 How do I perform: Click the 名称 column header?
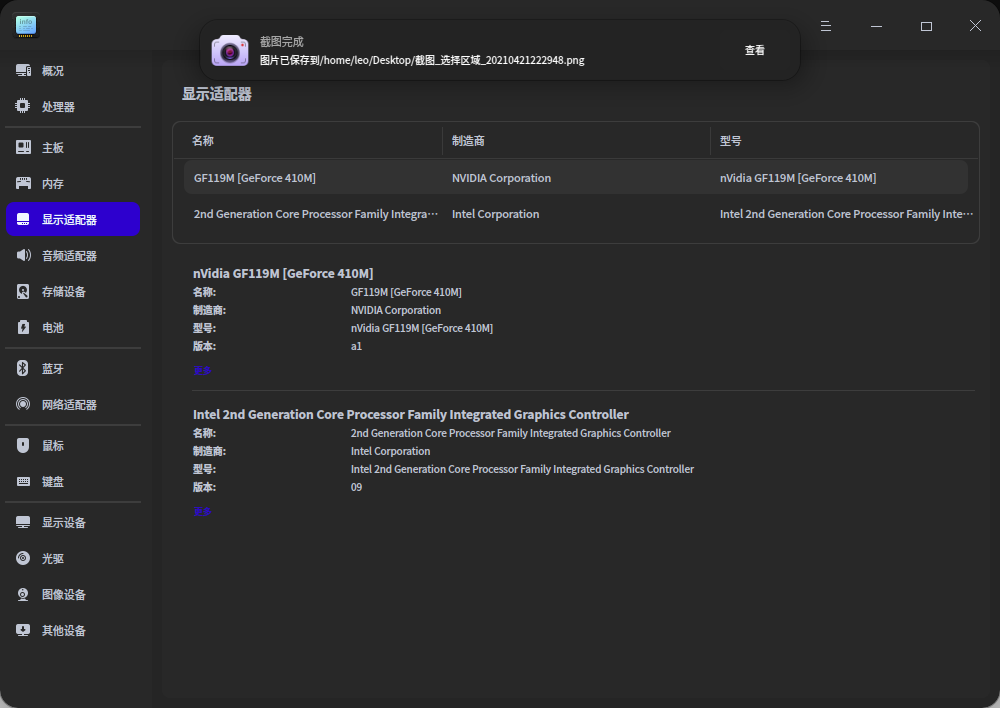click(309, 140)
